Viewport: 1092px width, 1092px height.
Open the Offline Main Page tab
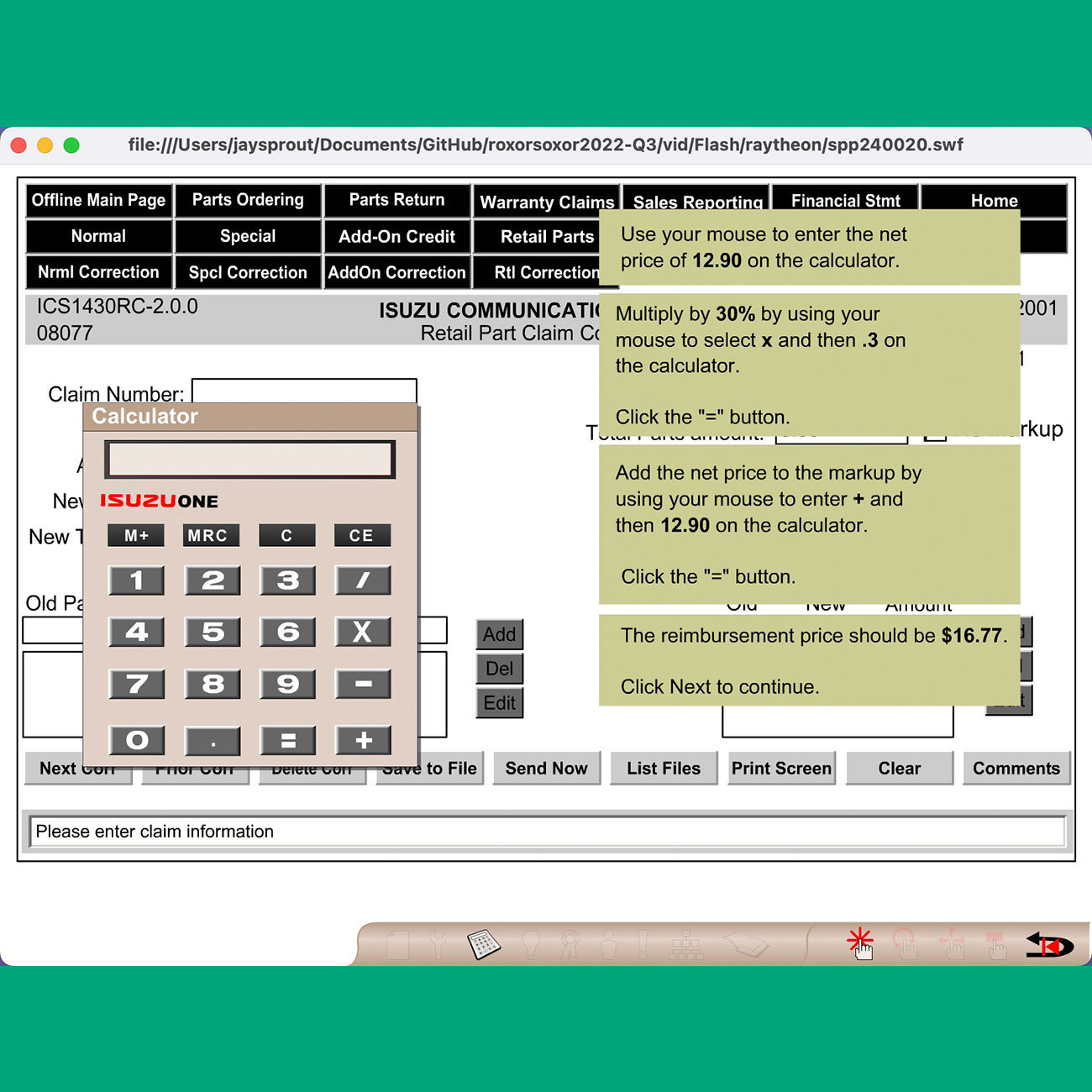click(99, 200)
